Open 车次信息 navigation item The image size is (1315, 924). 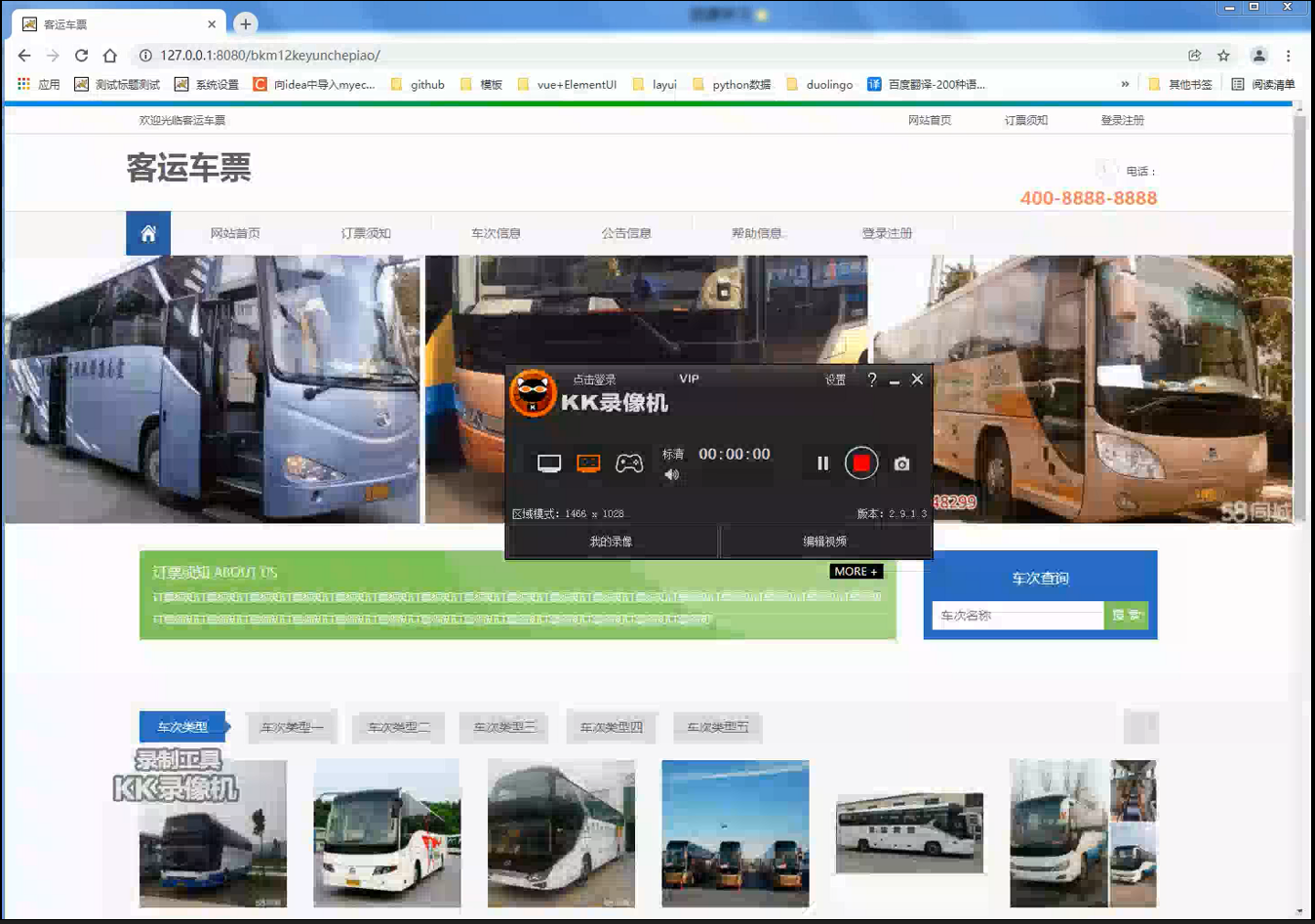coord(497,233)
